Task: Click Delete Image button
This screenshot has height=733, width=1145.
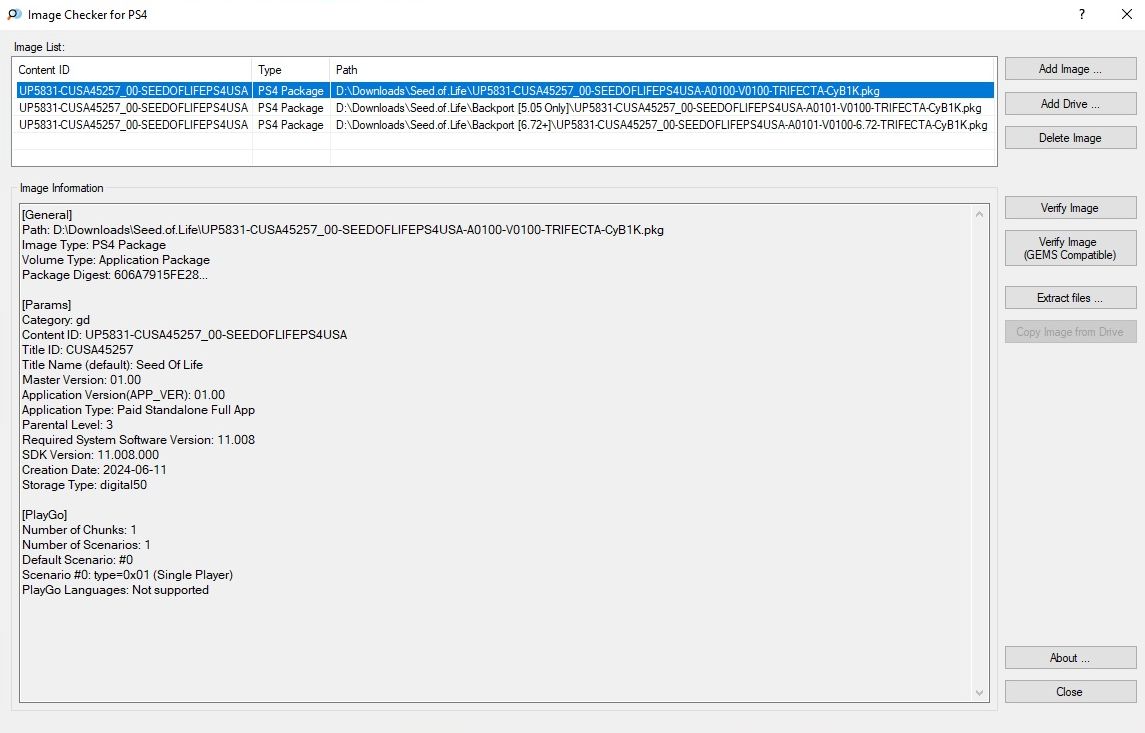Action: point(1070,138)
